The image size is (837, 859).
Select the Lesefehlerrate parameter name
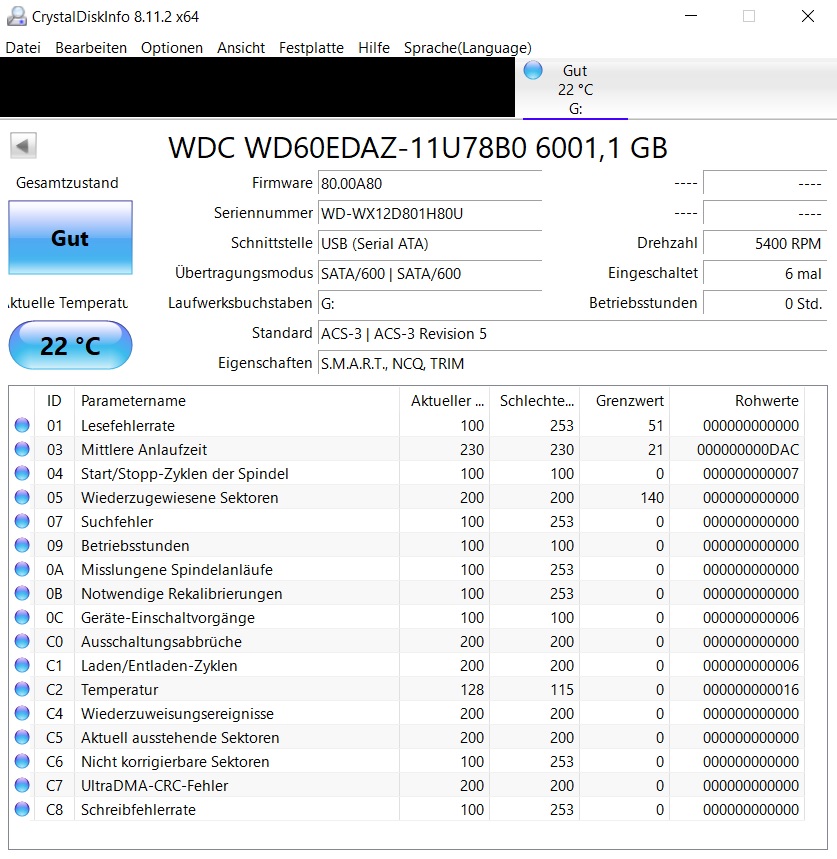128,426
